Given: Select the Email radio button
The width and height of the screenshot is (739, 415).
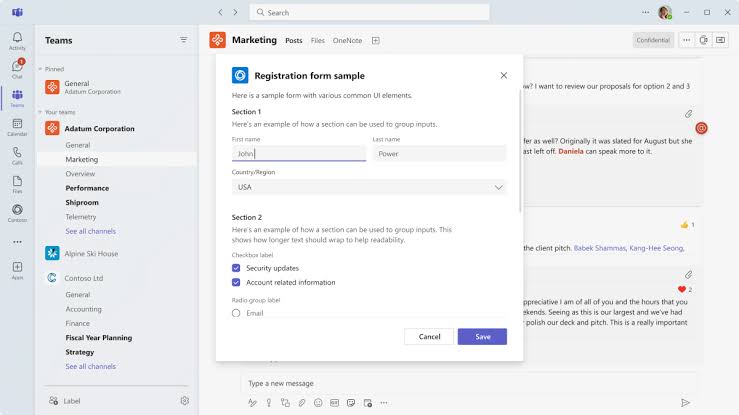Looking at the screenshot, I should tap(236, 313).
